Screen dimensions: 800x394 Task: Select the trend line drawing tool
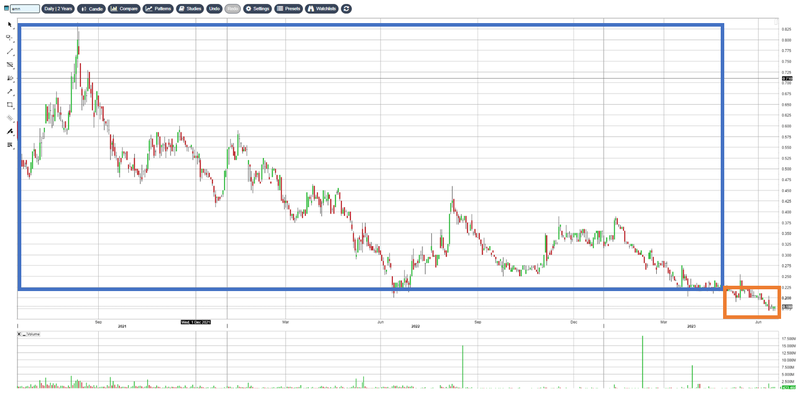click(x=10, y=51)
